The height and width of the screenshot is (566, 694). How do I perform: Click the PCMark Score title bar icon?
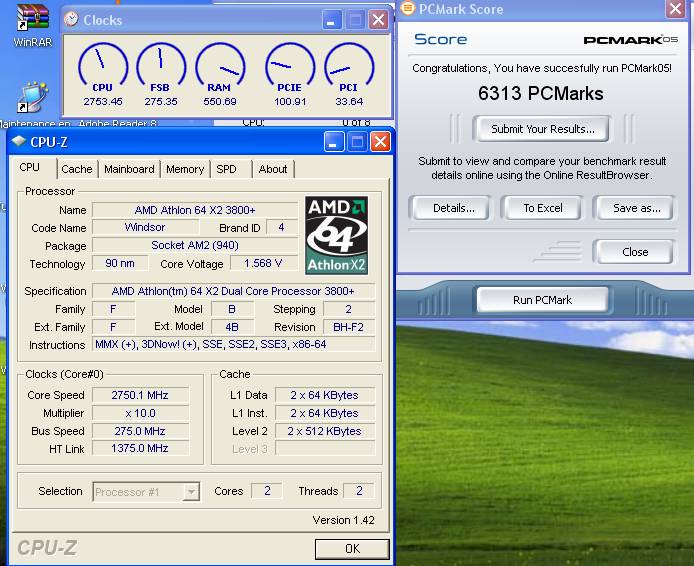408,8
